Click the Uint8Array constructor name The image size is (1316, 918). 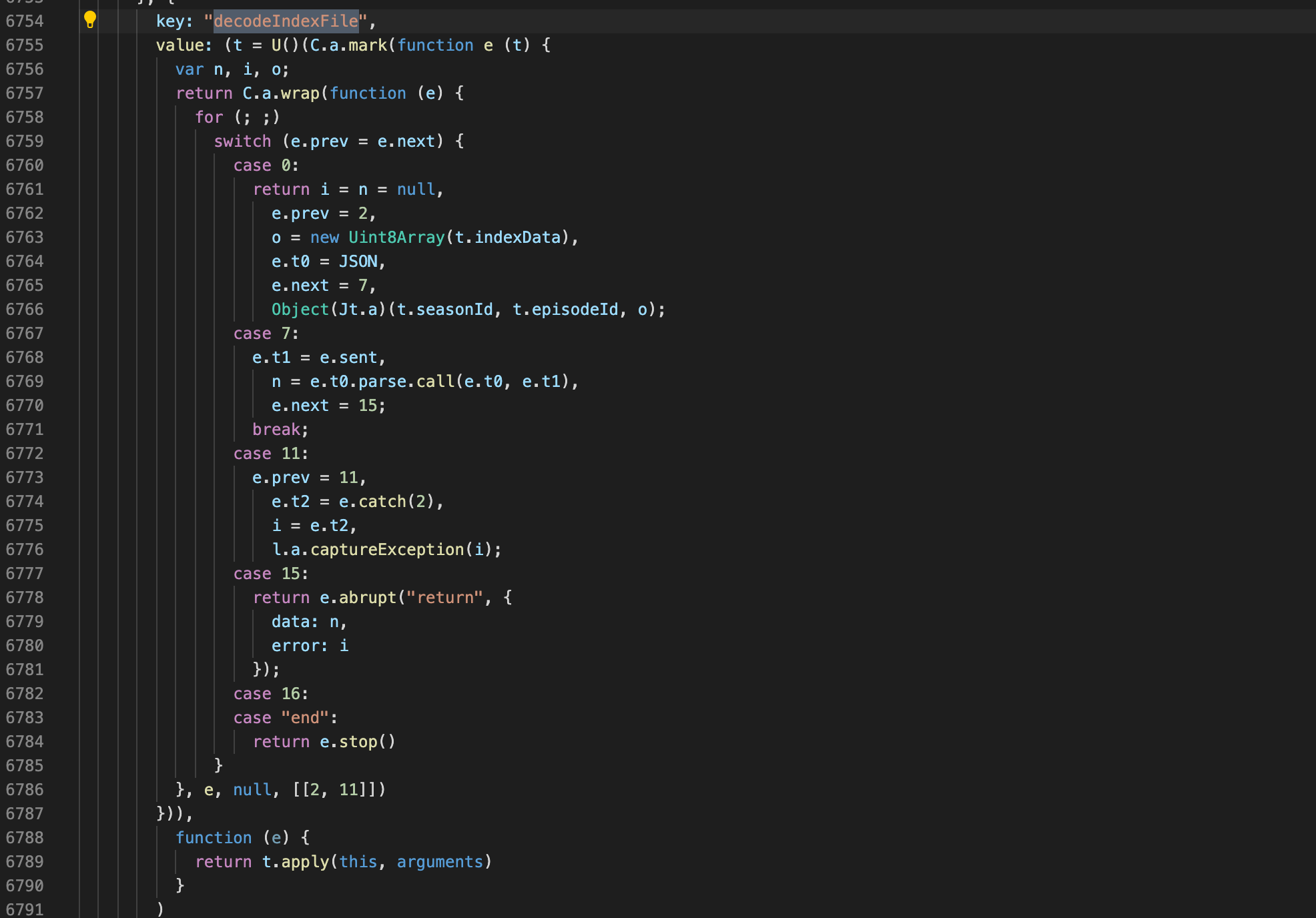point(396,238)
